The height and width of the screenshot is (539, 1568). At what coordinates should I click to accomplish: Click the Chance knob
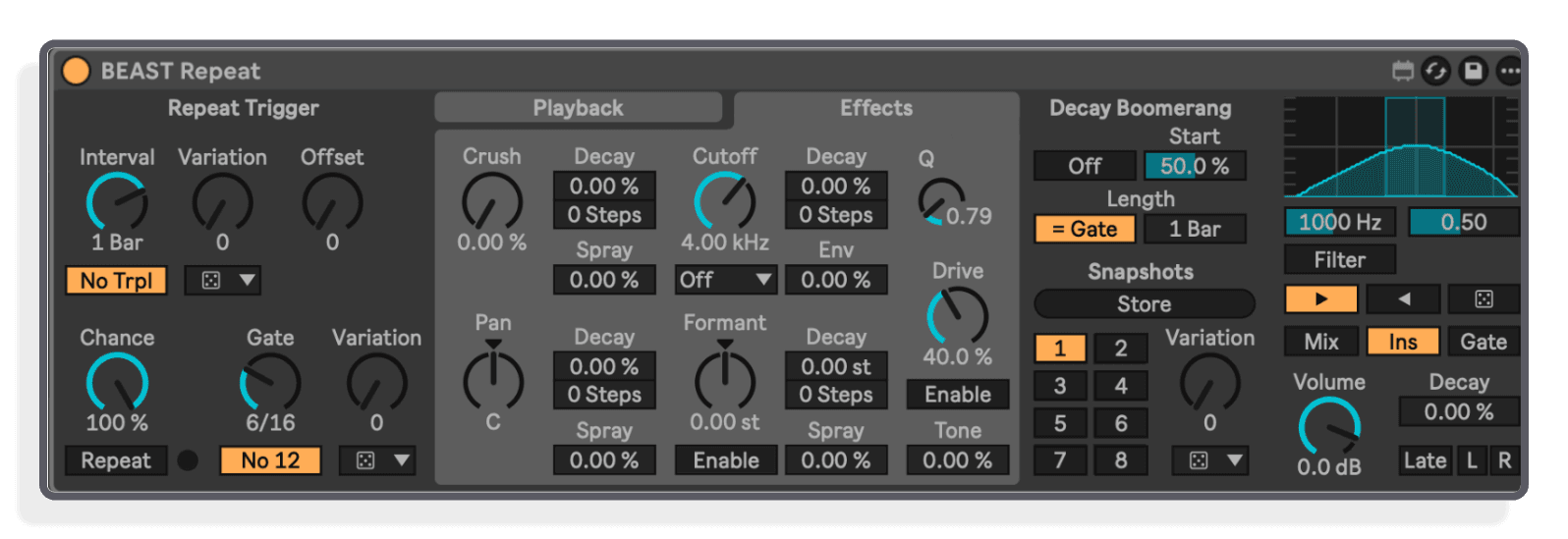coord(117,383)
